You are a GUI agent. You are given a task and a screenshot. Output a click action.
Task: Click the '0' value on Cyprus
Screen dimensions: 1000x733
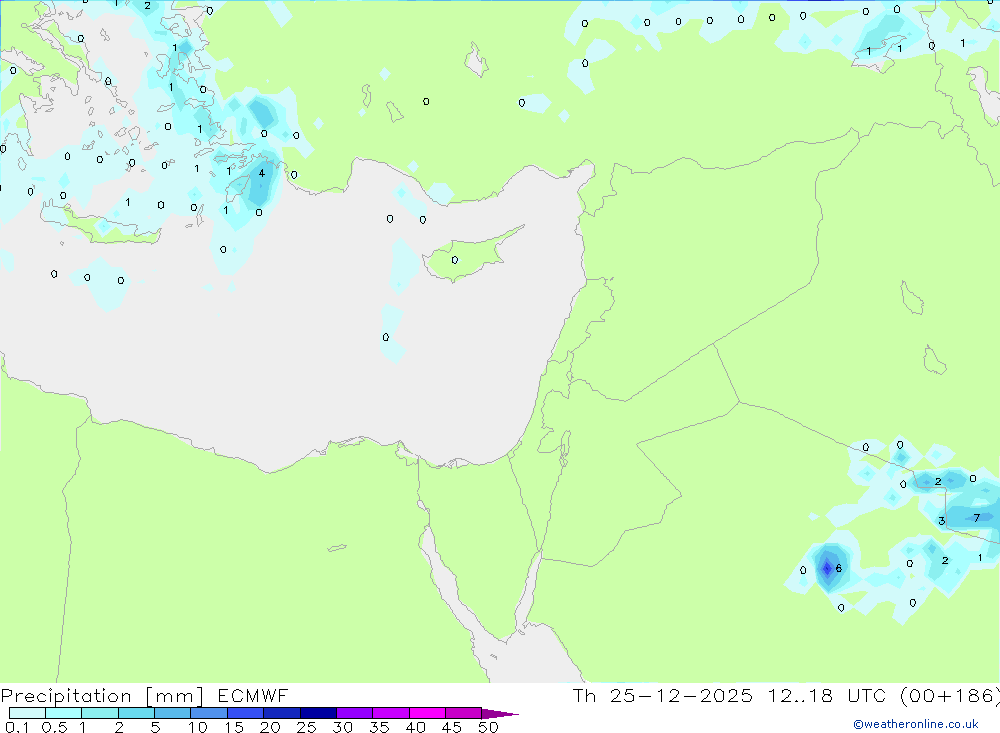(455, 260)
